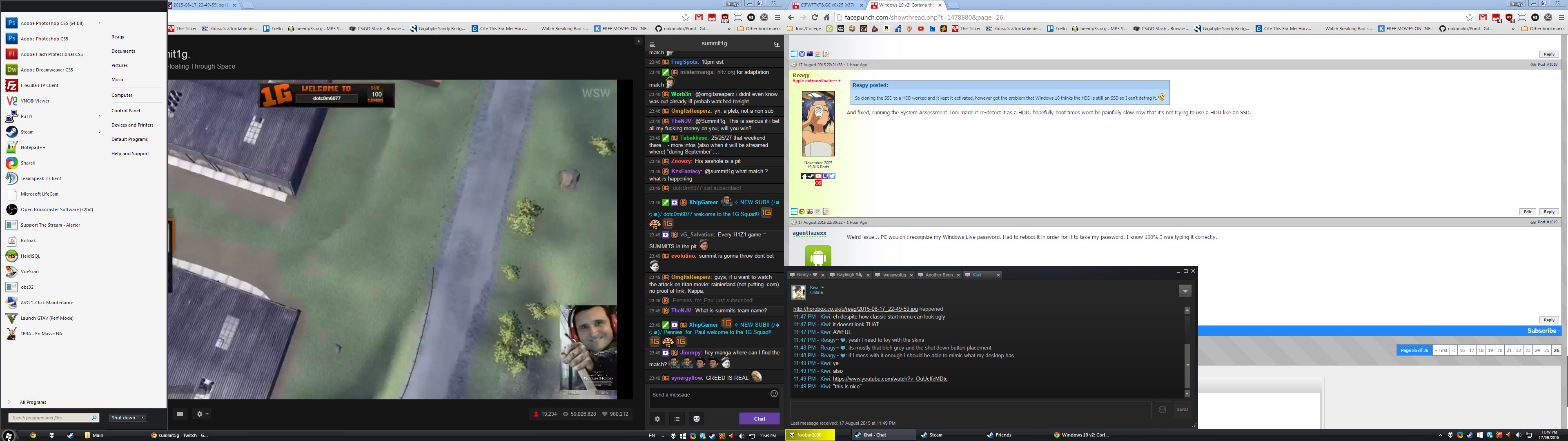The image size is (1568, 441).
Task: Open AVG 1-Click Maintenance
Action: click(47, 303)
